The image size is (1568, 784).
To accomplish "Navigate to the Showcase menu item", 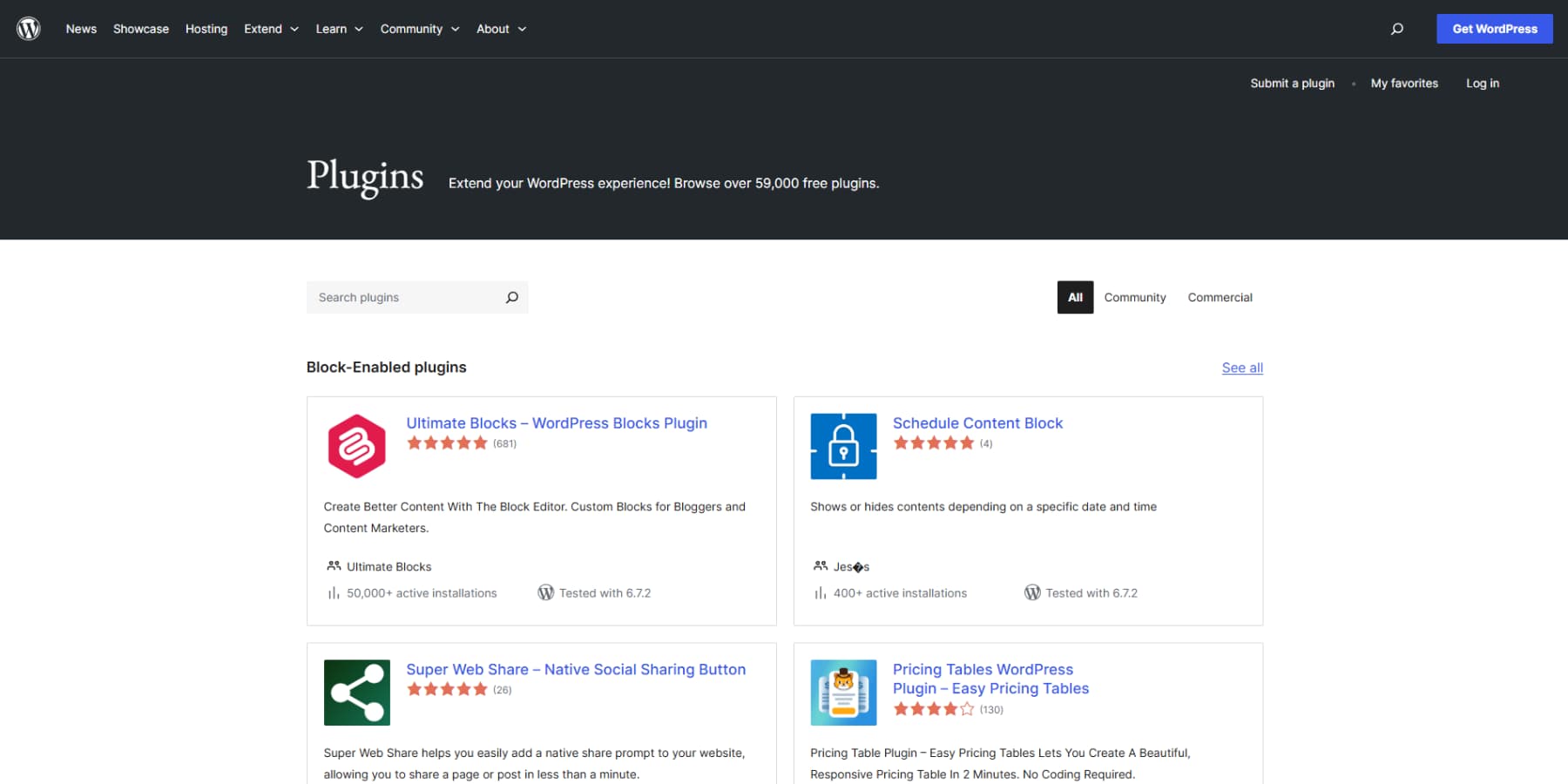I will [140, 29].
